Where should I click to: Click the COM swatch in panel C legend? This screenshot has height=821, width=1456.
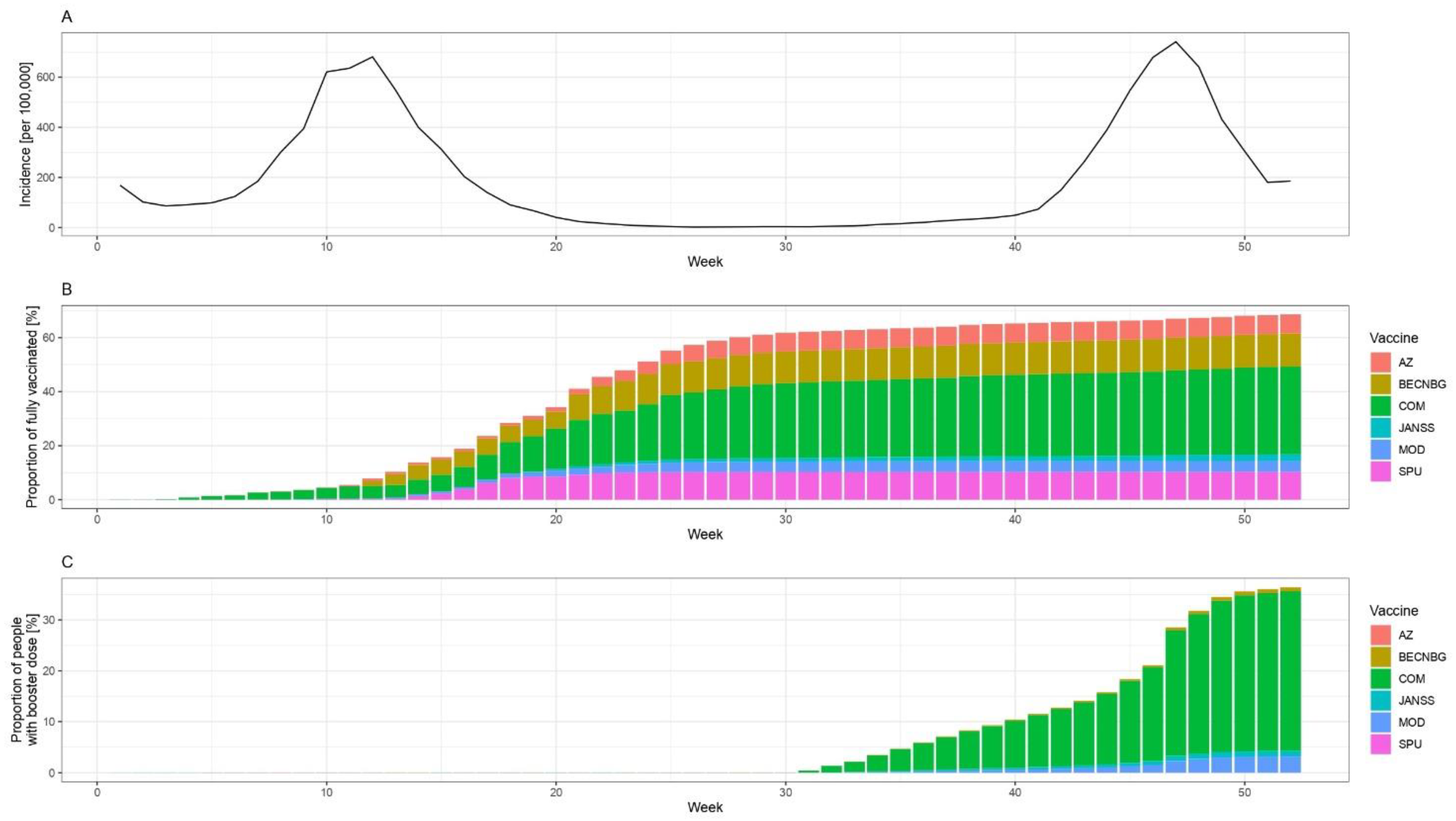1380,679
